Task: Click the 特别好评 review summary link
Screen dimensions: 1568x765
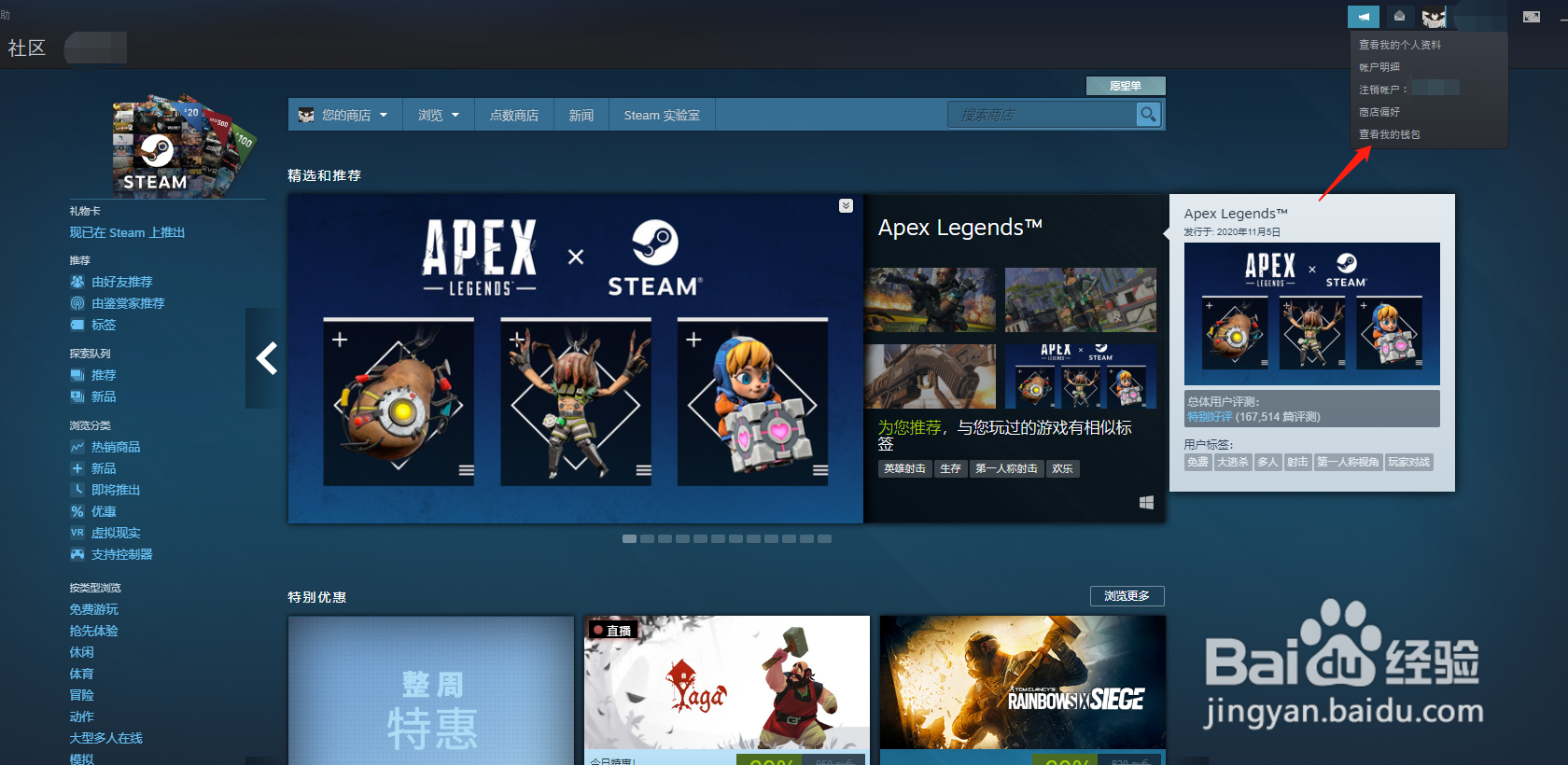Action: click(1210, 417)
